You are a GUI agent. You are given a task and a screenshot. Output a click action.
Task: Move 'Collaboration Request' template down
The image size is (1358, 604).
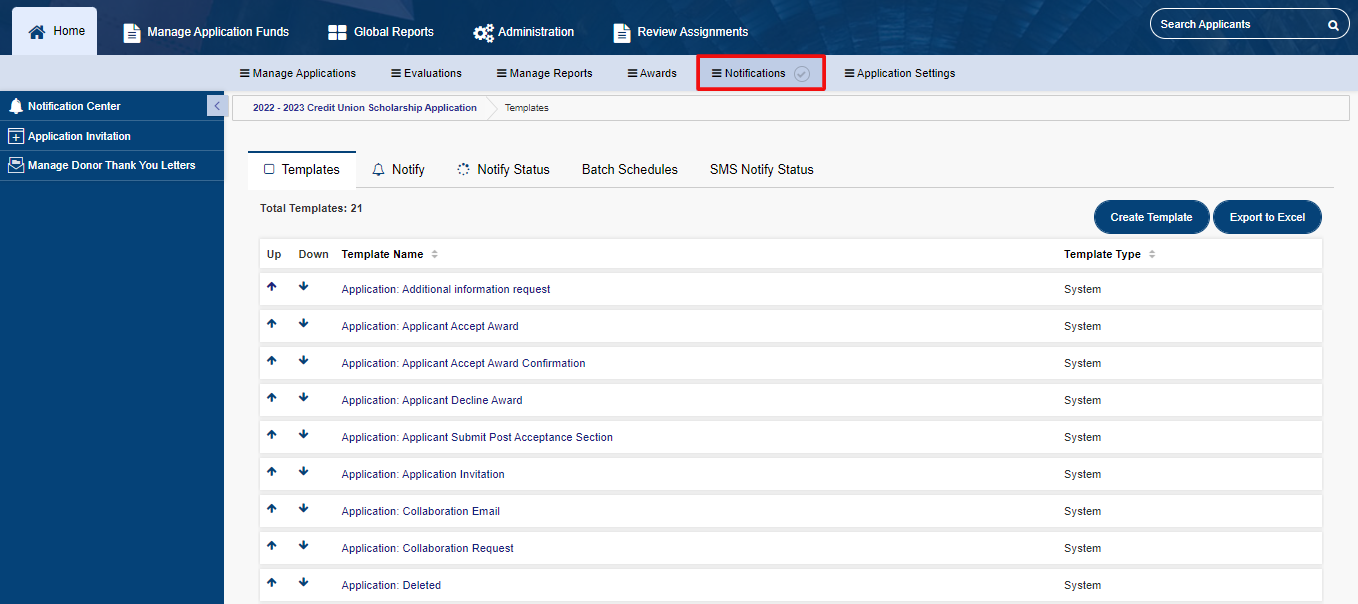pyautogui.click(x=304, y=545)
